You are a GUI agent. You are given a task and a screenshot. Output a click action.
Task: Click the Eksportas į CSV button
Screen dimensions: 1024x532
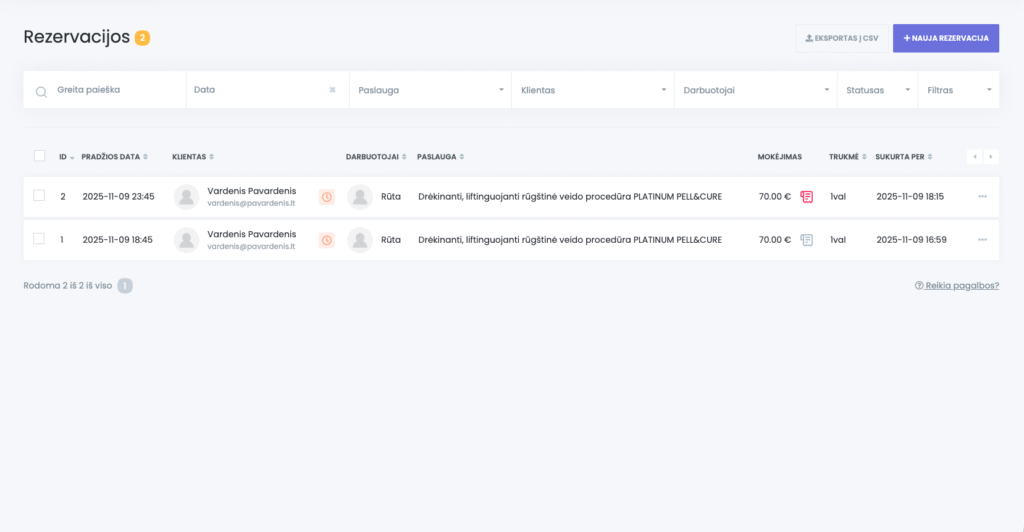pos(841,38)
